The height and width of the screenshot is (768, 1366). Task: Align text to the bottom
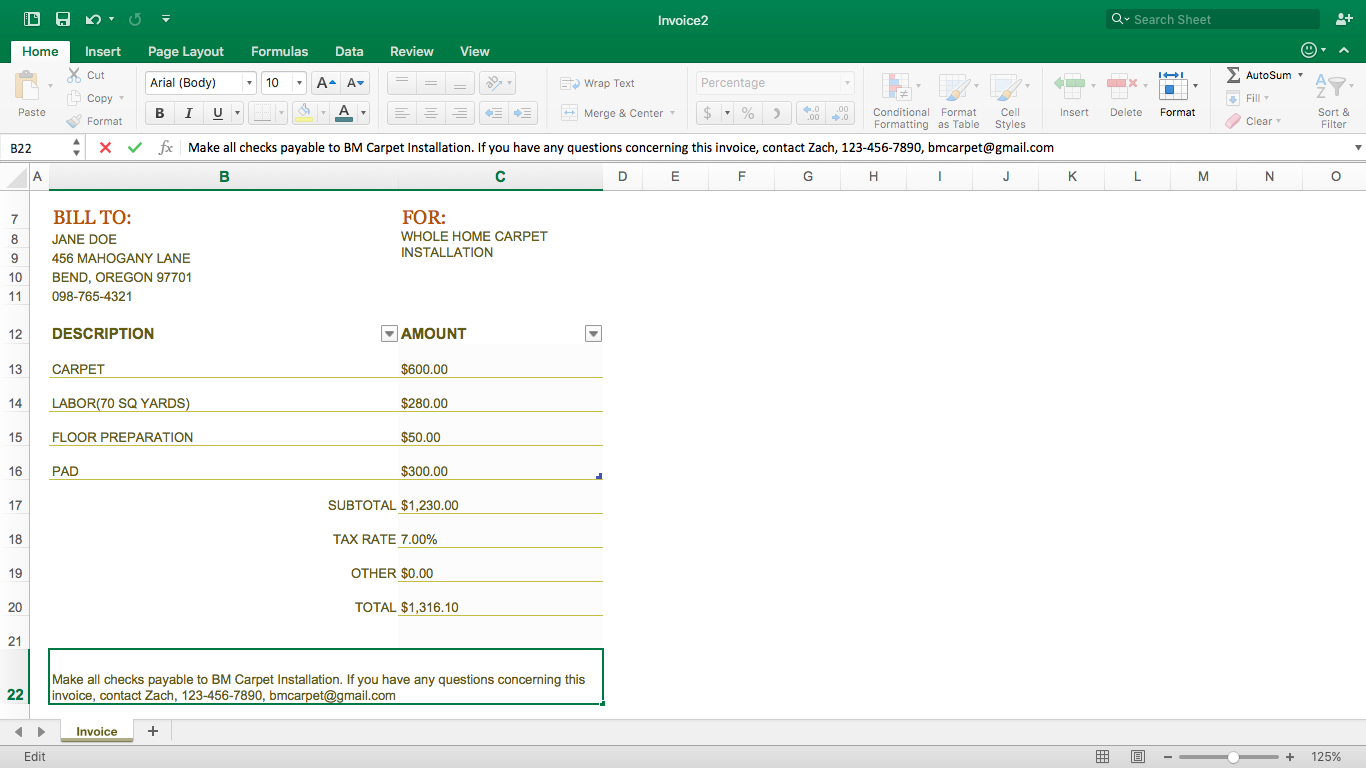(x=460, y=83)
